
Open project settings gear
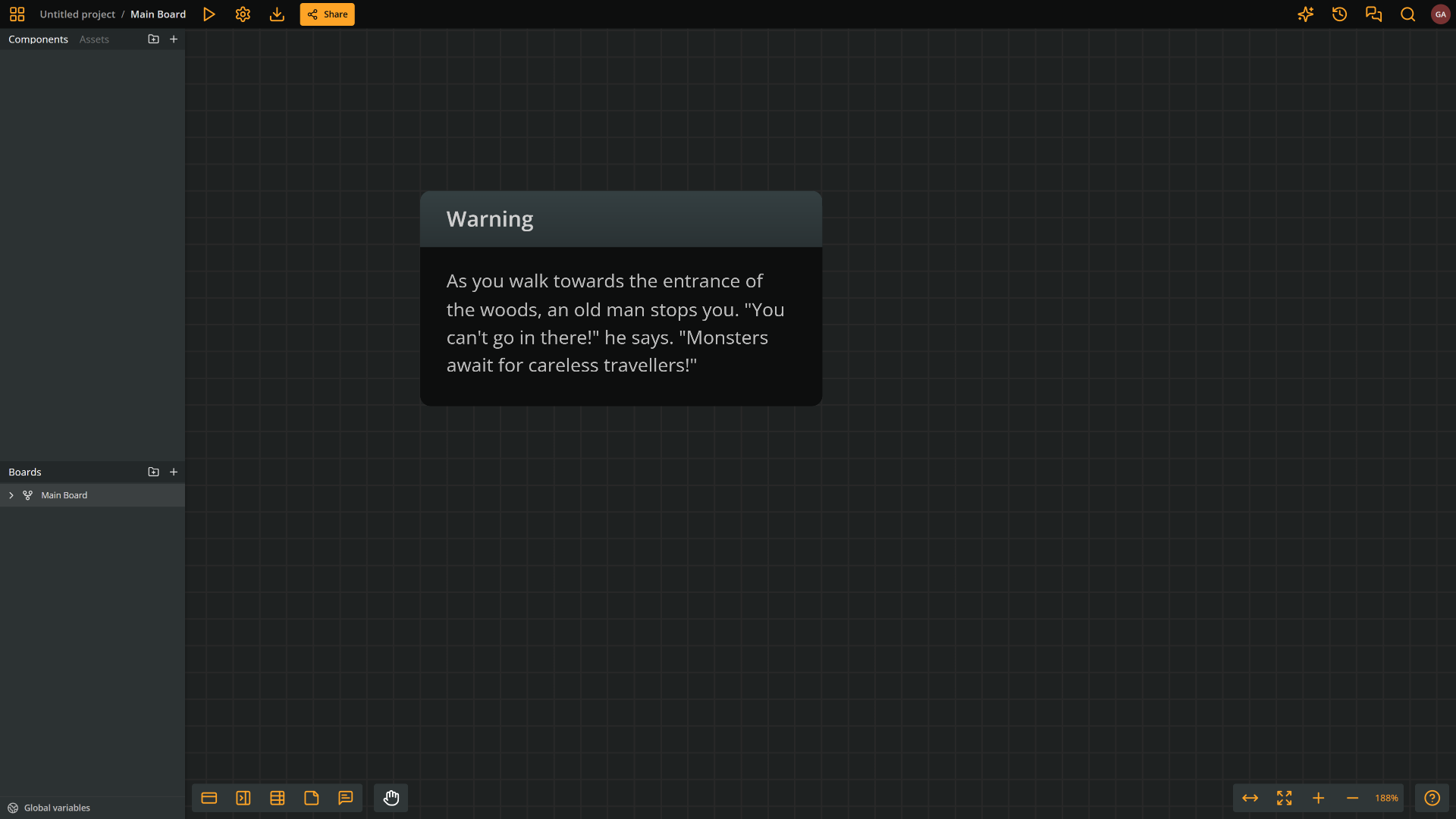[243, 14]
